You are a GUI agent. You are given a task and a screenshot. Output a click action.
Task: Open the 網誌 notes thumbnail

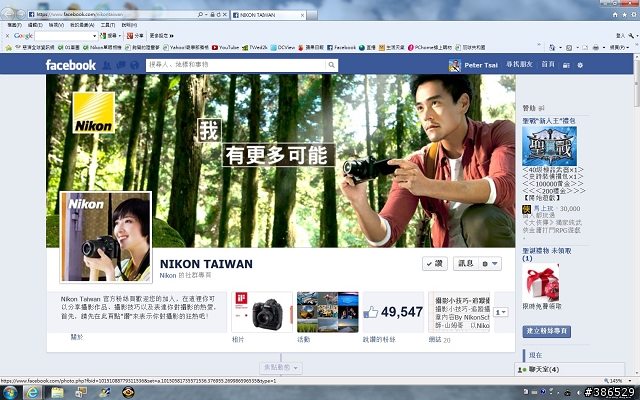[459, 312]
